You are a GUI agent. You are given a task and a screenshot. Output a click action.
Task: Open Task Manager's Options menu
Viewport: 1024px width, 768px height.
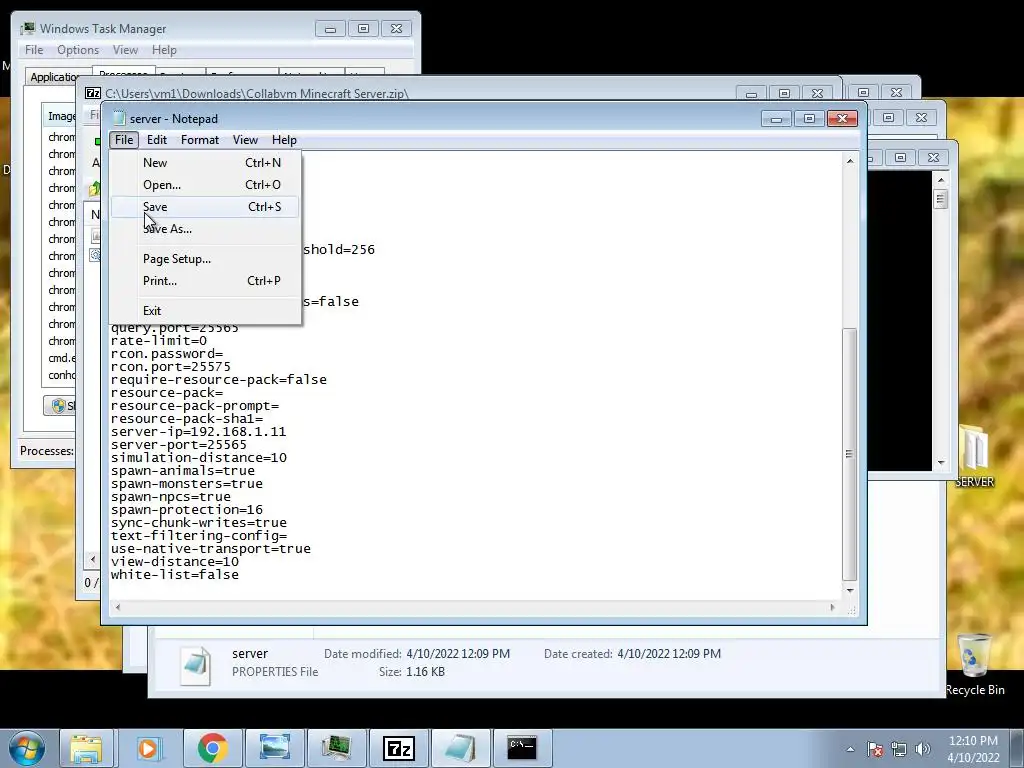click(78, 50)
